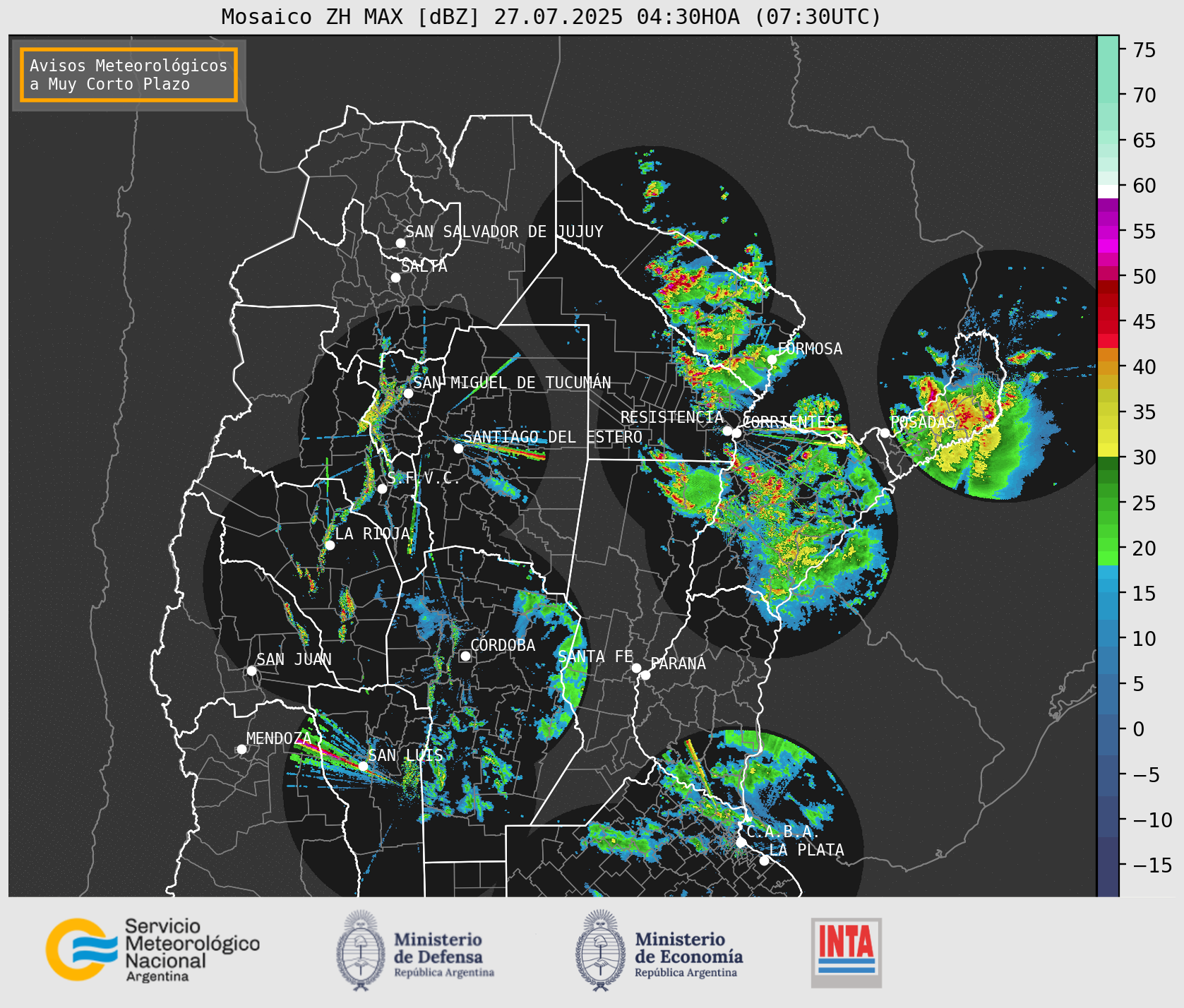
Task: Click the 'FORMOSA' map label
Action: pyautogui.click(x=810, y=349)
